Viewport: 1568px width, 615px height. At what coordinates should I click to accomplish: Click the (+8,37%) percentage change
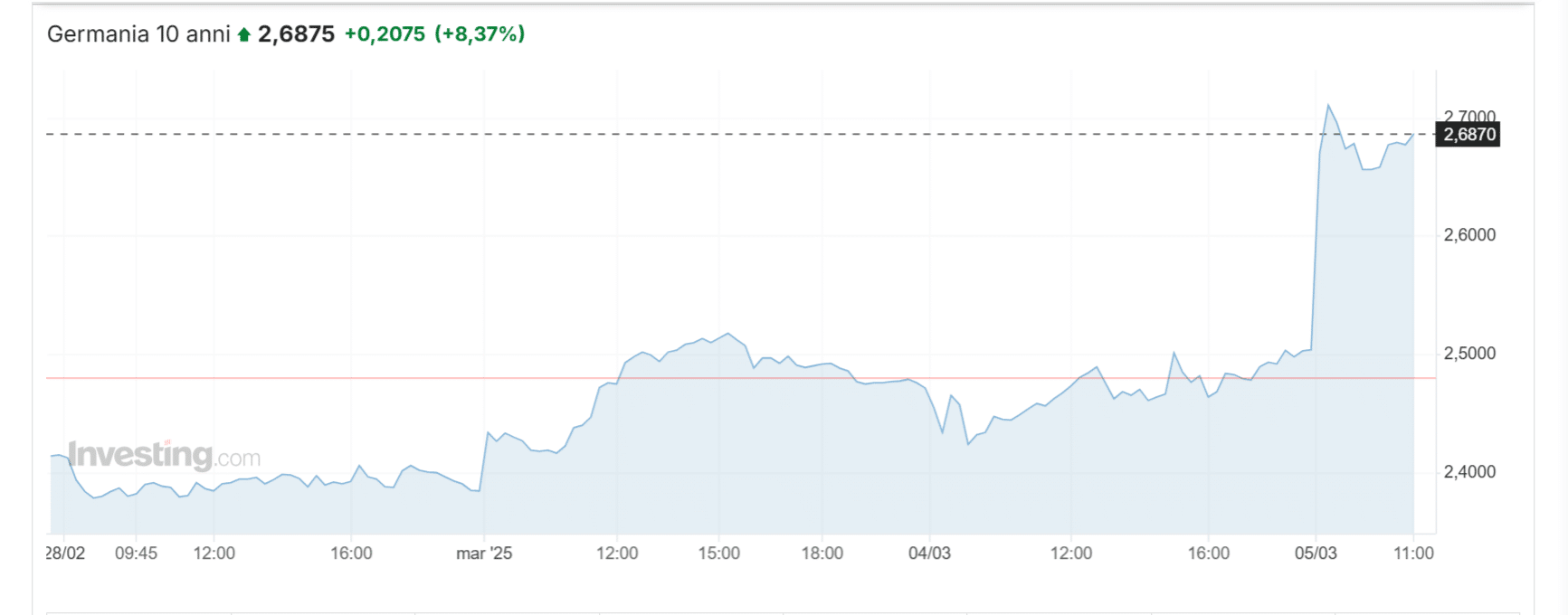(x=480, y=34)
